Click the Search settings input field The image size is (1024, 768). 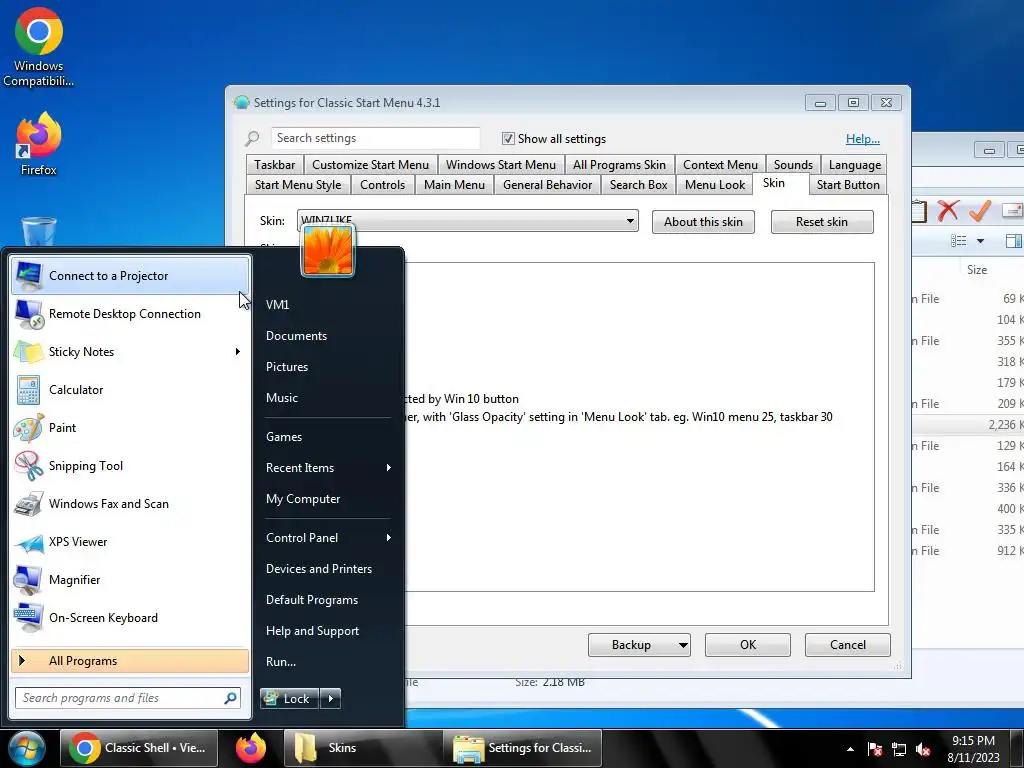click(376, 138)
